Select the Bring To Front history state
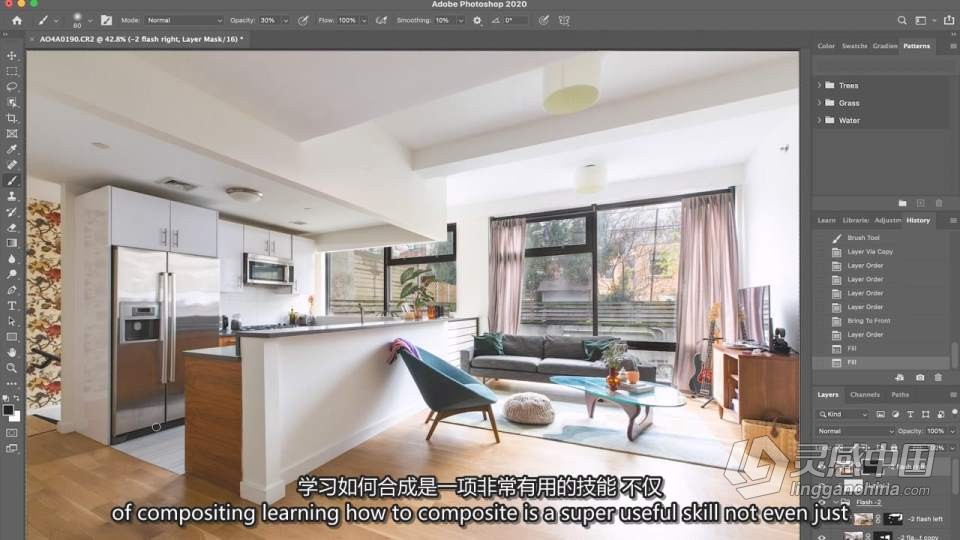This screenshot has width=960, height=540. coord(880,321)
